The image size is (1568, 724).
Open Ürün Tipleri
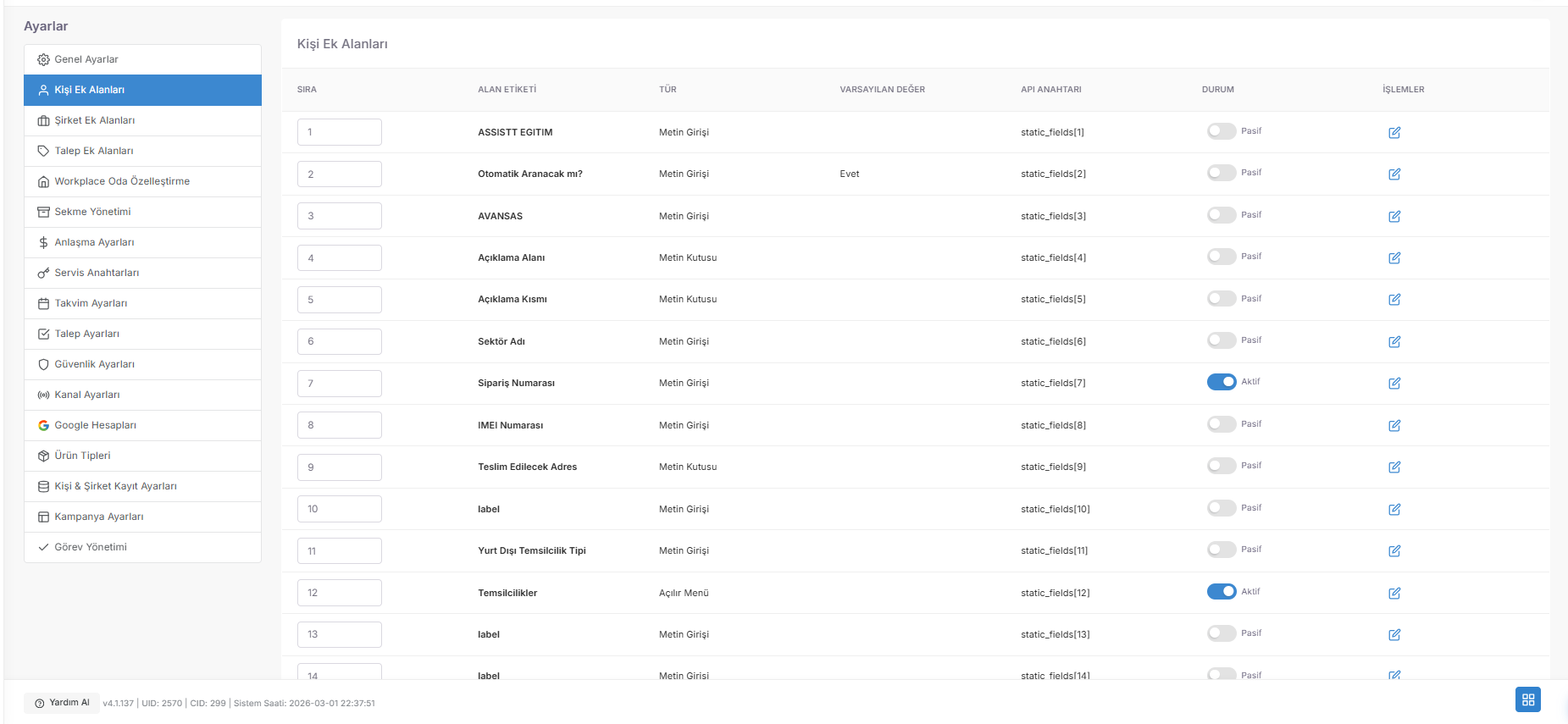point(142,456)
